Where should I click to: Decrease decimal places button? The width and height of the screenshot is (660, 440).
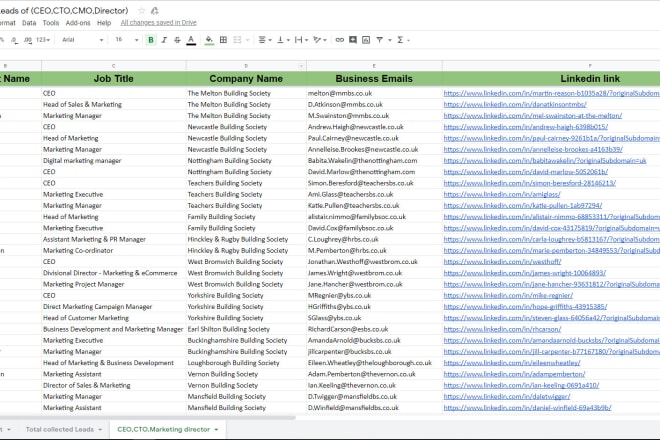click(14, 40)
